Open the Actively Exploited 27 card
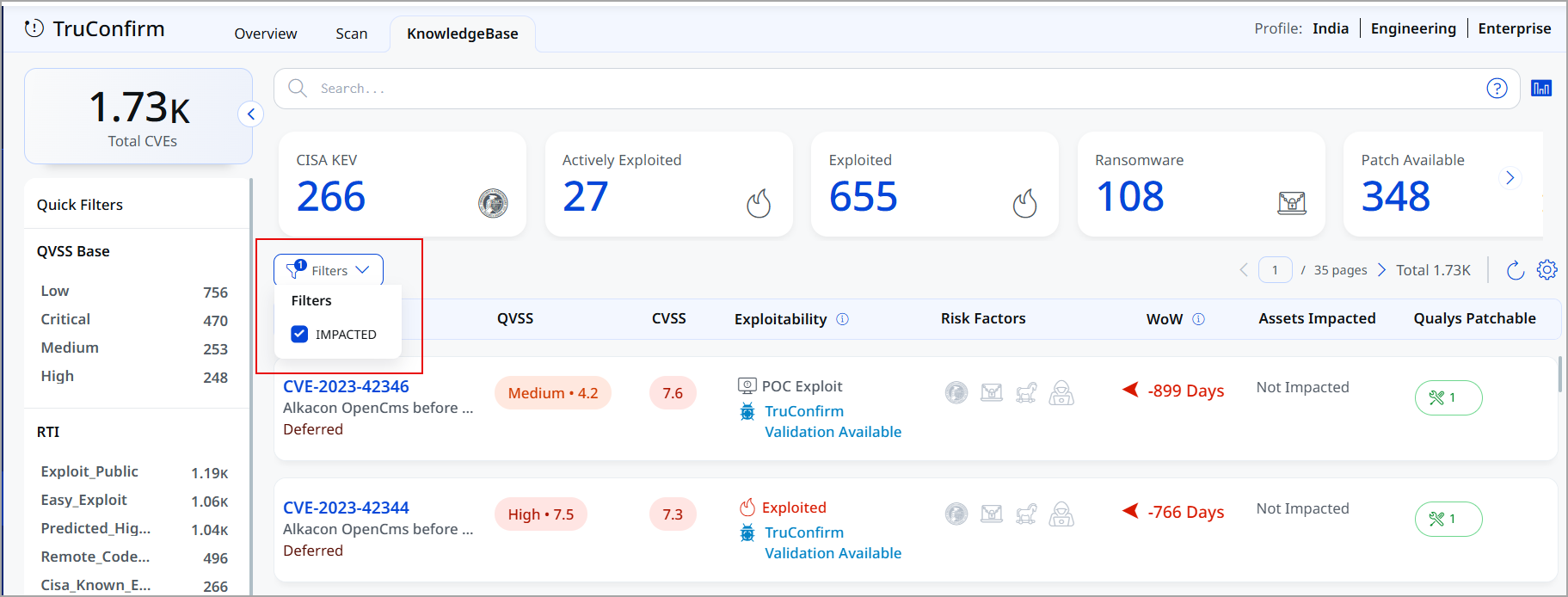Image resolution: width=1568 pixels, height=597 pixels. [669, 184]
